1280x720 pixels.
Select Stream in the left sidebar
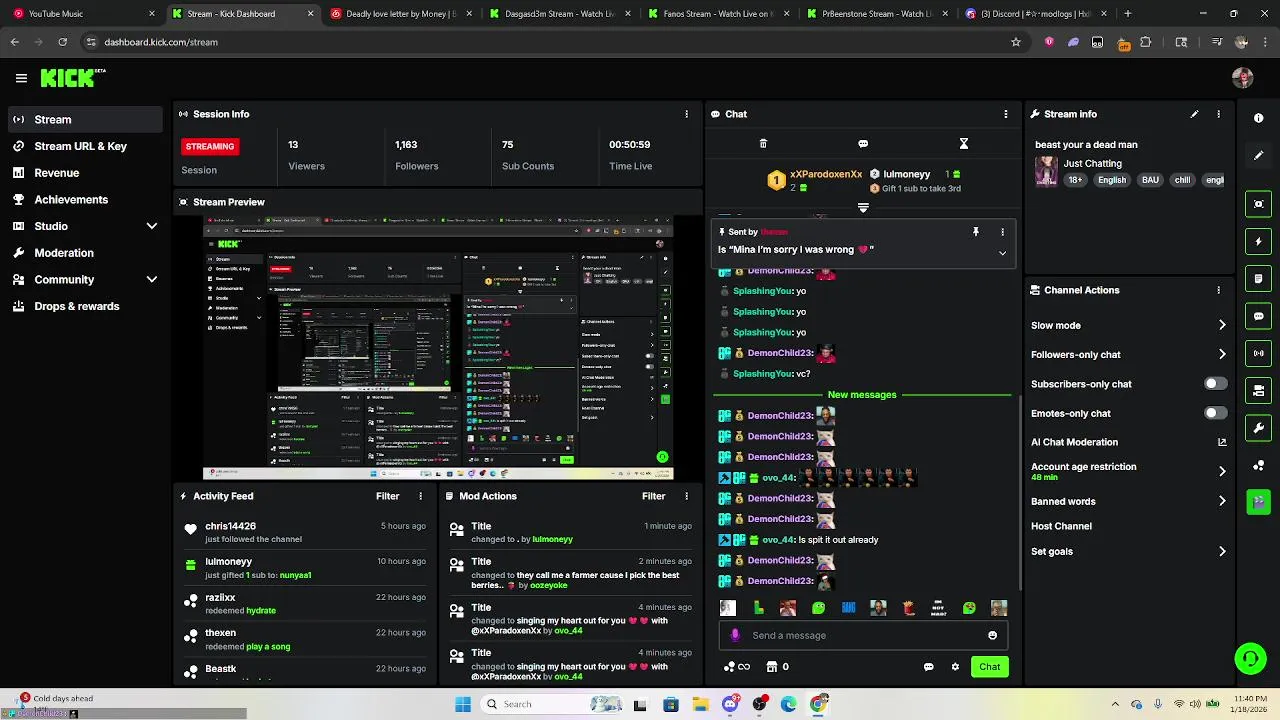point(84,119)
